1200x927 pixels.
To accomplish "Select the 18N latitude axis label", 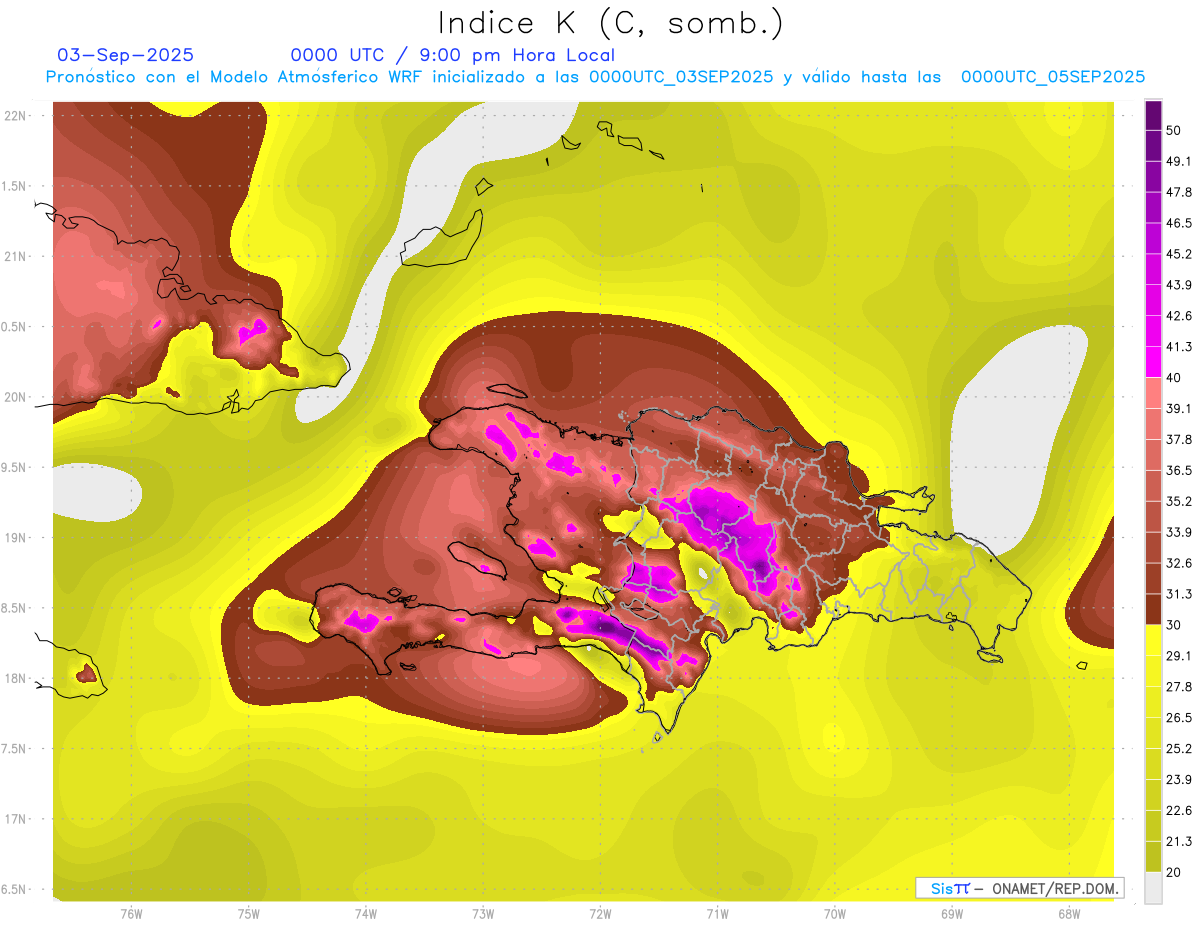I will click(x=17, y=678).
